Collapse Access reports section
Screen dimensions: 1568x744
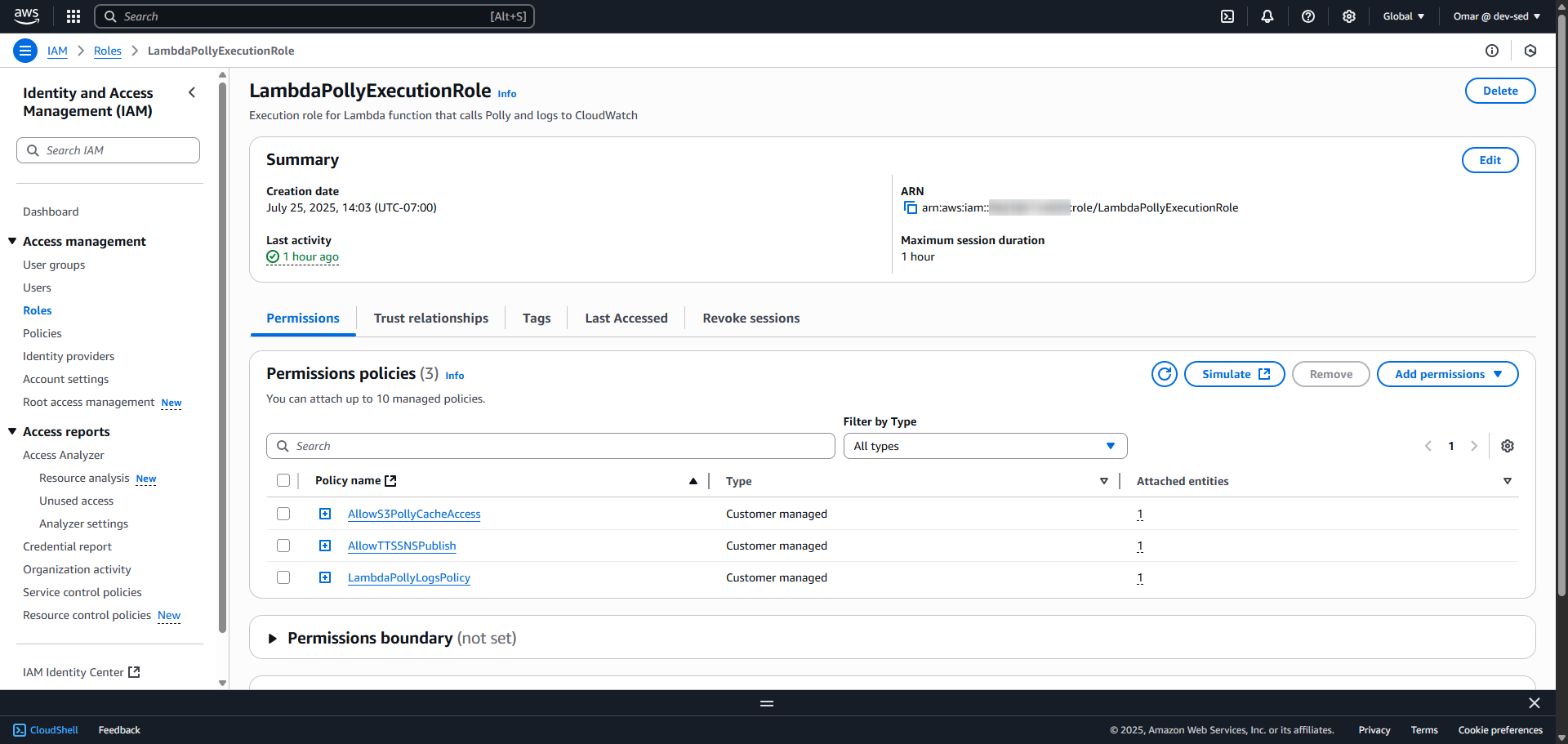click(12, 431)
